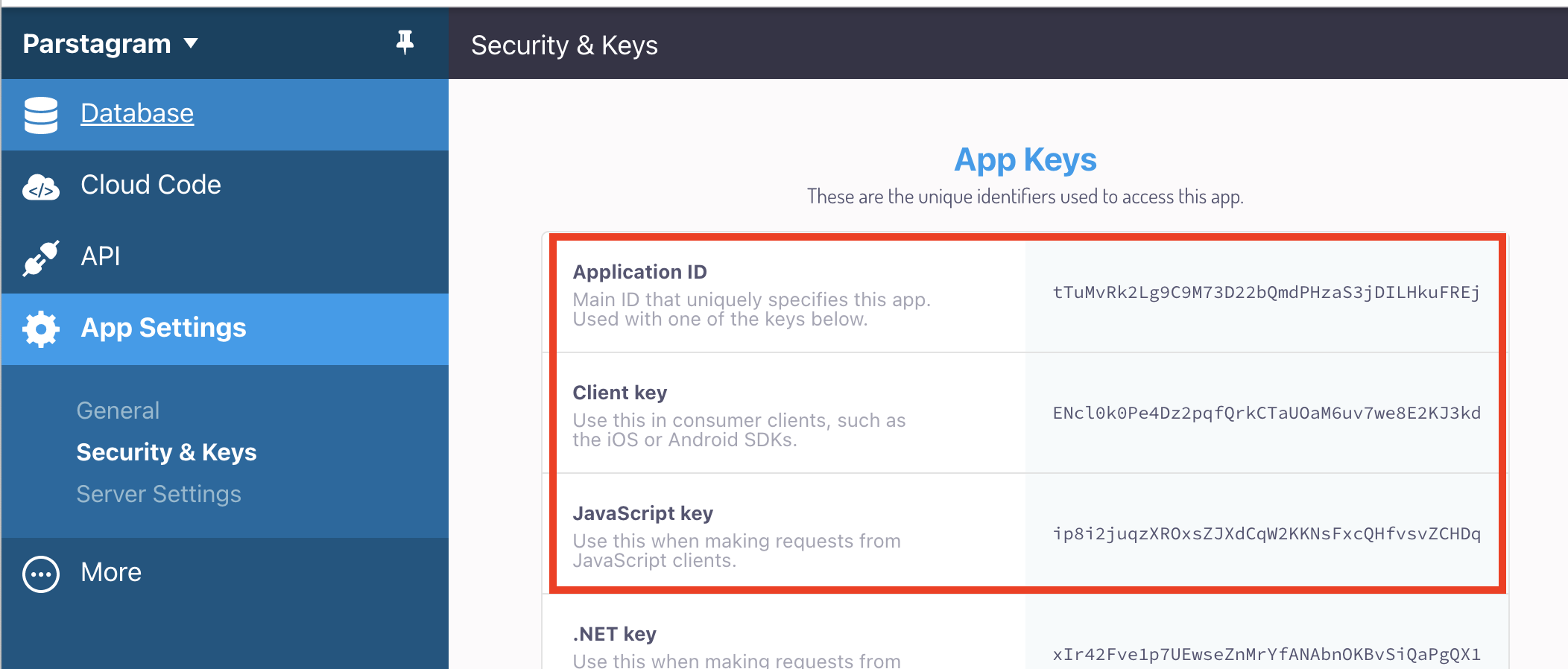Click the JavaScript key value
Image resolution: width=1568 pixels, height=669 pixels.
coord(1266,533)
